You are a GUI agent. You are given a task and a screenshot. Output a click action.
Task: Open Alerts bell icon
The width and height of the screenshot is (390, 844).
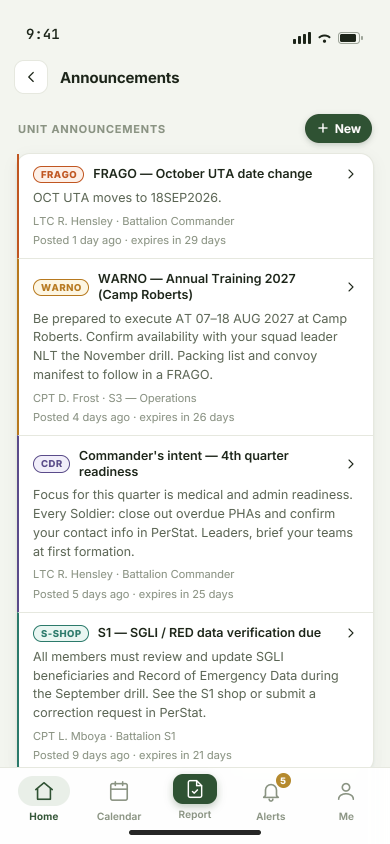(270, 792)
